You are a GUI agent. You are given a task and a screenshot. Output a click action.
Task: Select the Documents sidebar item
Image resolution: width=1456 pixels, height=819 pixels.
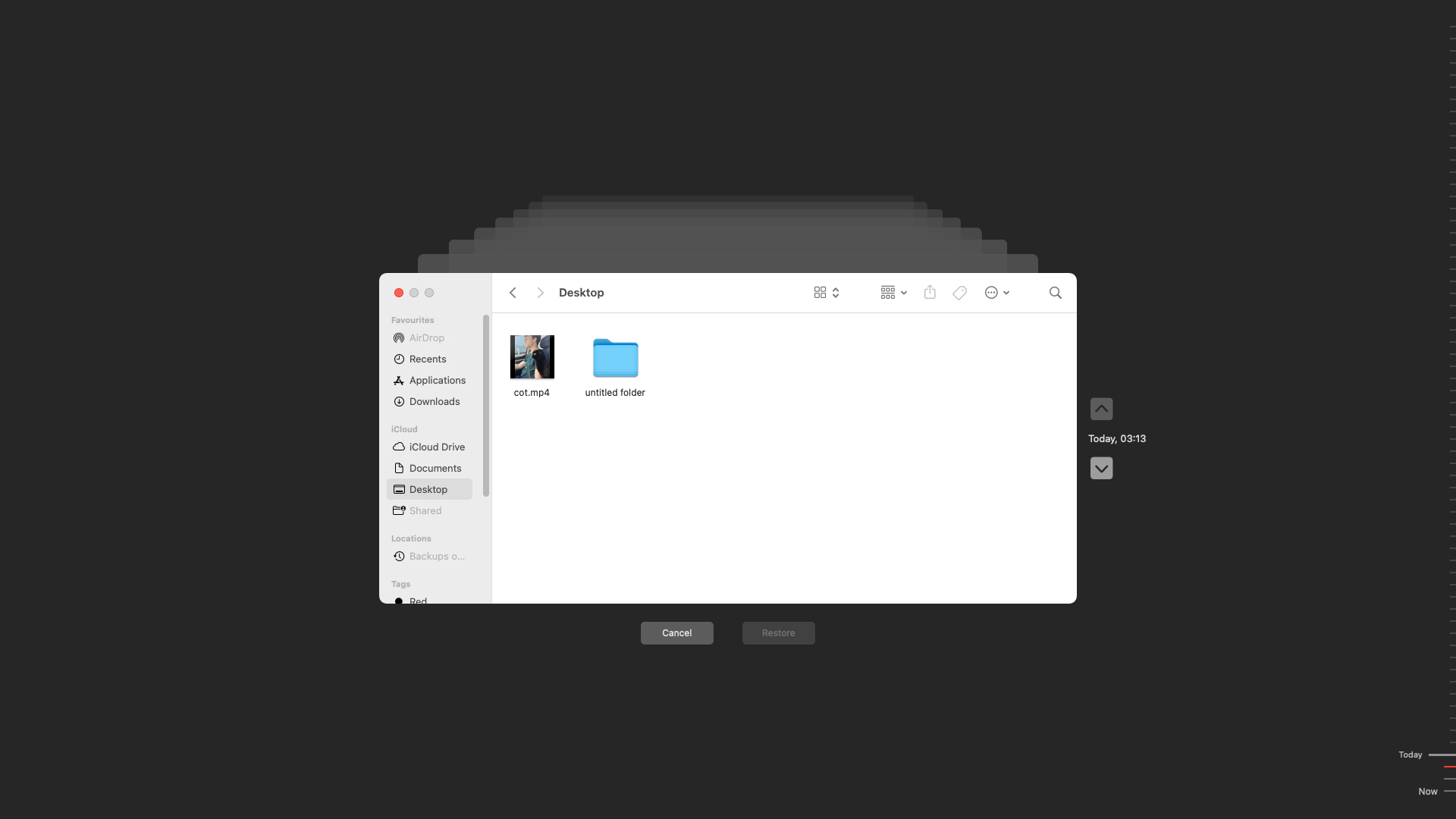(435, 468)
